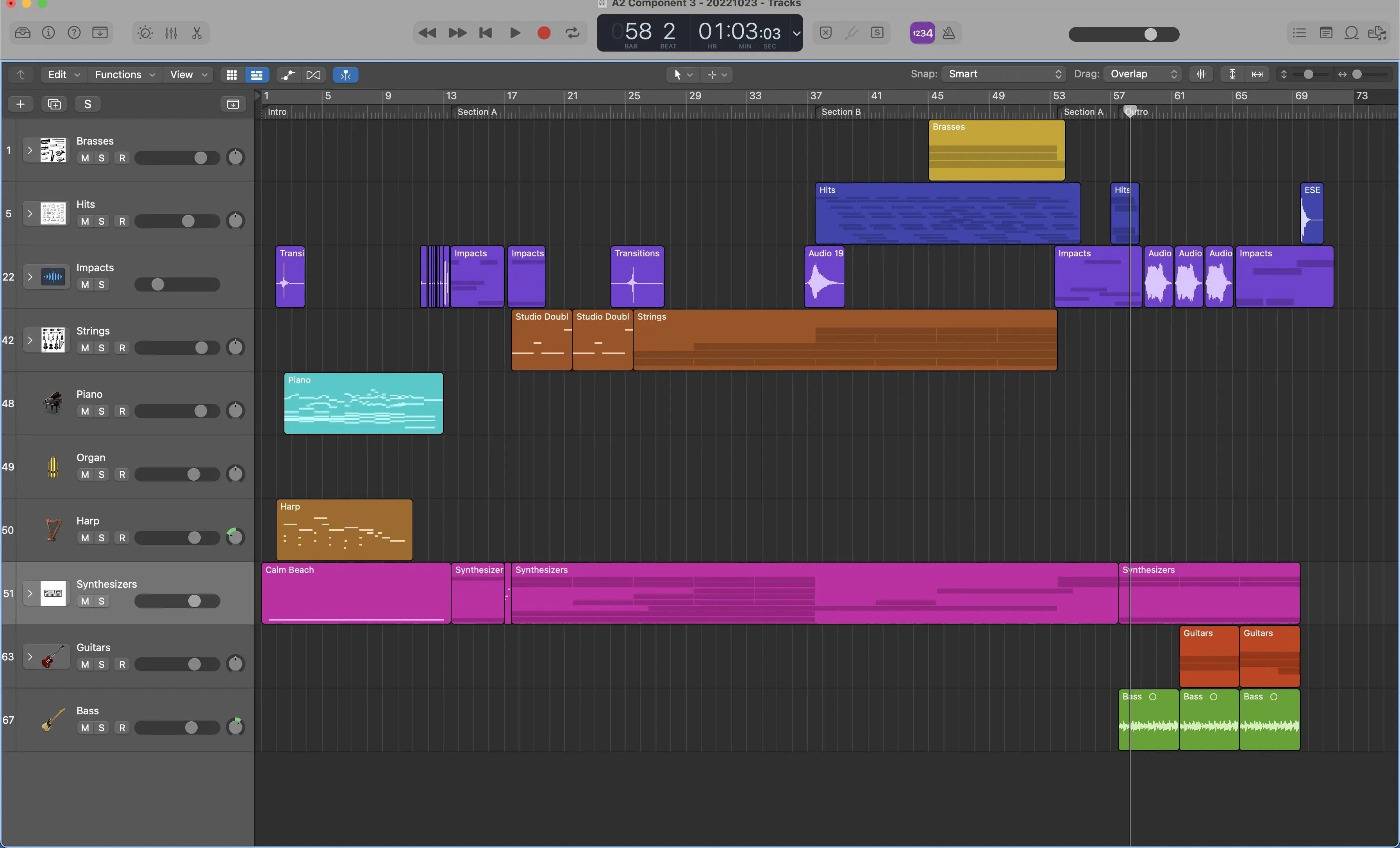
Task: Adjust the vertical zoom slider
Action: [x=1308, y=74]
